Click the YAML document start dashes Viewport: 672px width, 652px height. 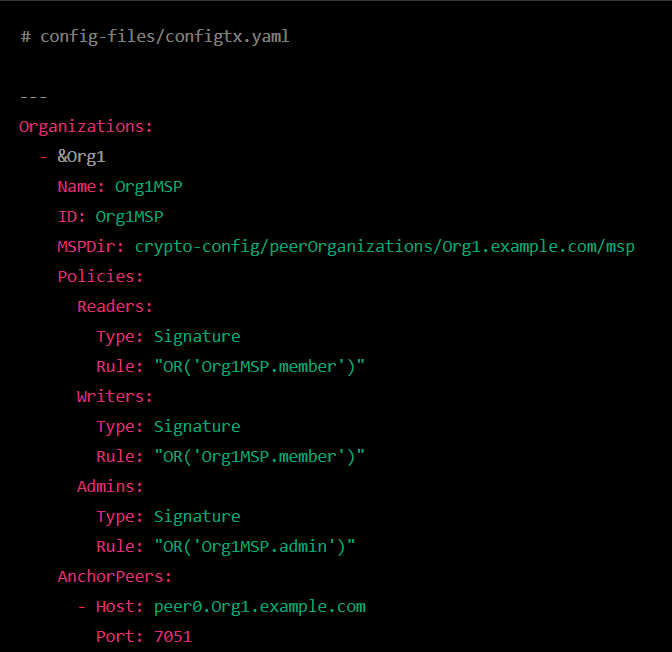[x=33, y=96]
